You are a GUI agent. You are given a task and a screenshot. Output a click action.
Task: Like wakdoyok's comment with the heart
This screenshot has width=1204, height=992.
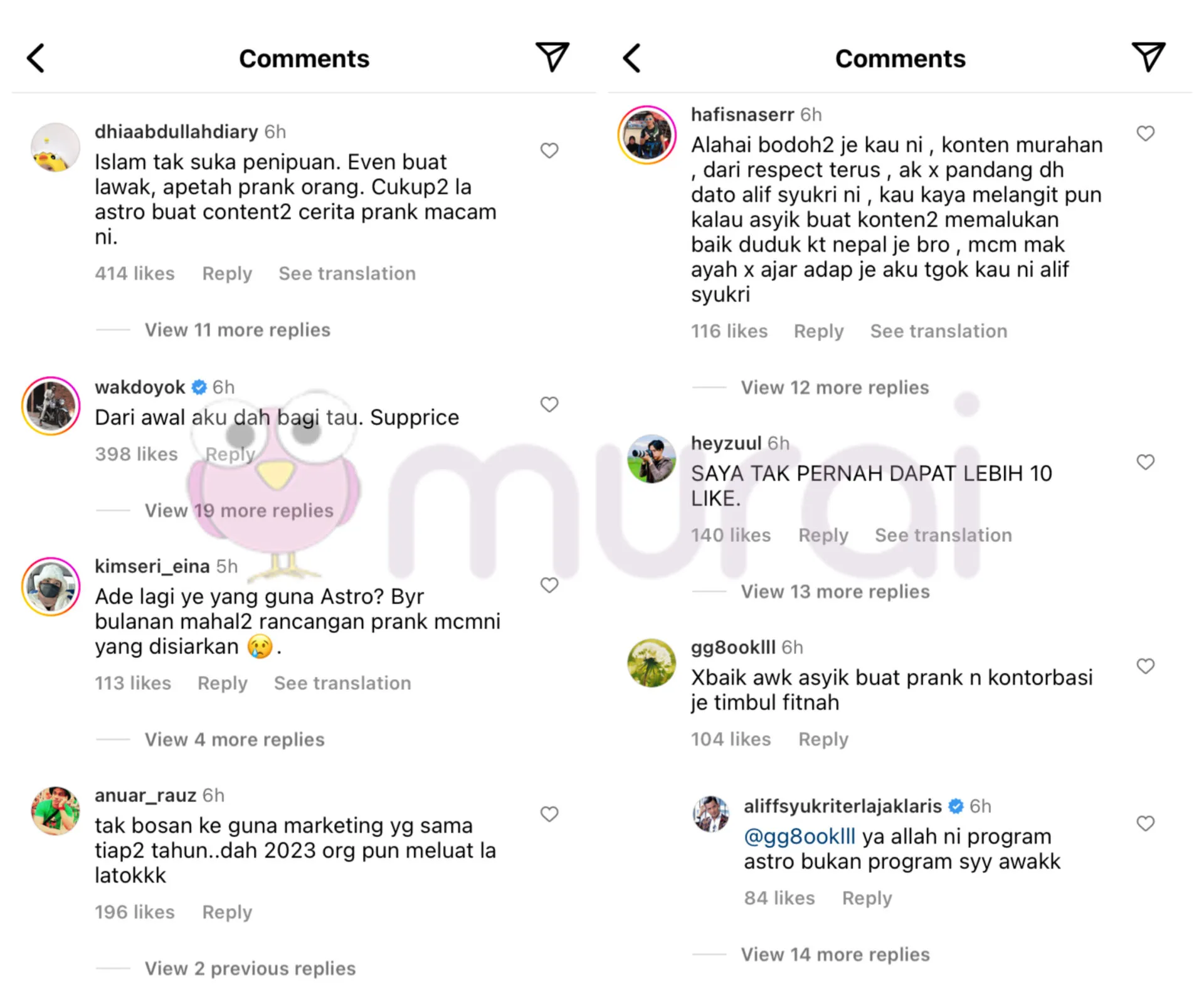549,404
